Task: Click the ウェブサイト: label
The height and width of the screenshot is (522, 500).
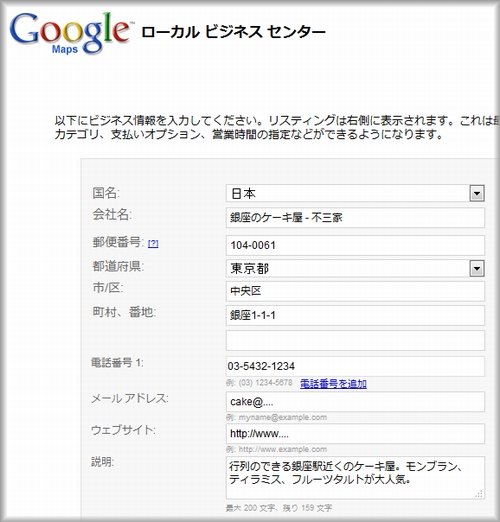Action: click(x=123, y=430)
